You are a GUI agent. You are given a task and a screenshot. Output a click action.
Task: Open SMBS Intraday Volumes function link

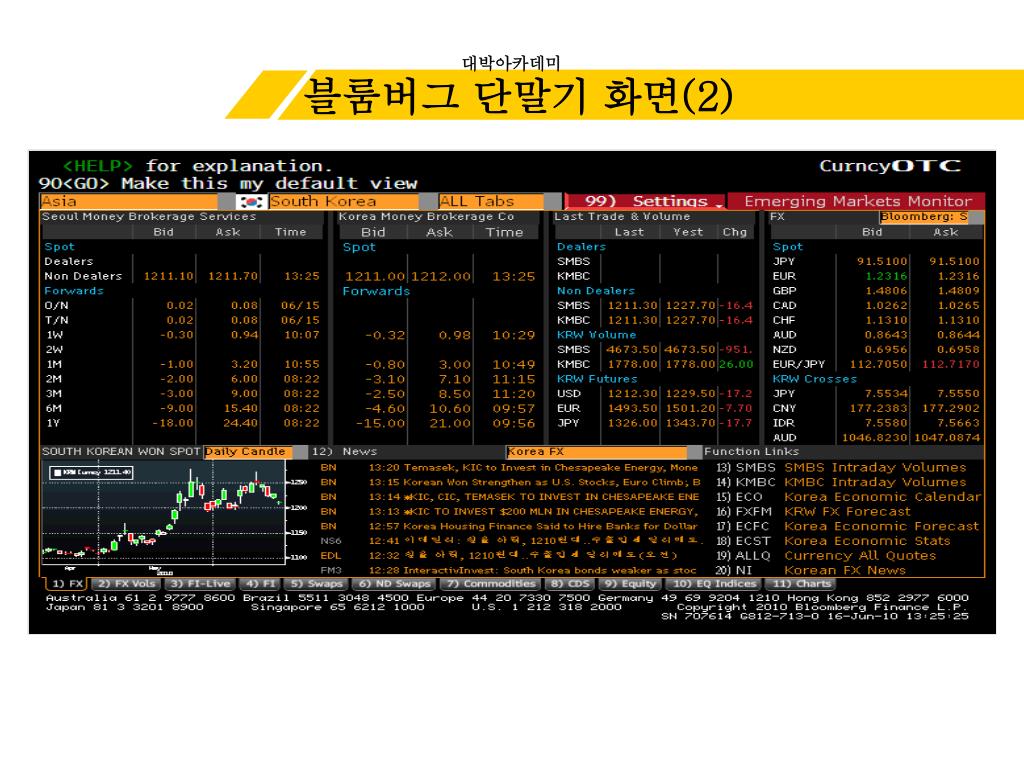pyautogui.click(x=874, y=468)
